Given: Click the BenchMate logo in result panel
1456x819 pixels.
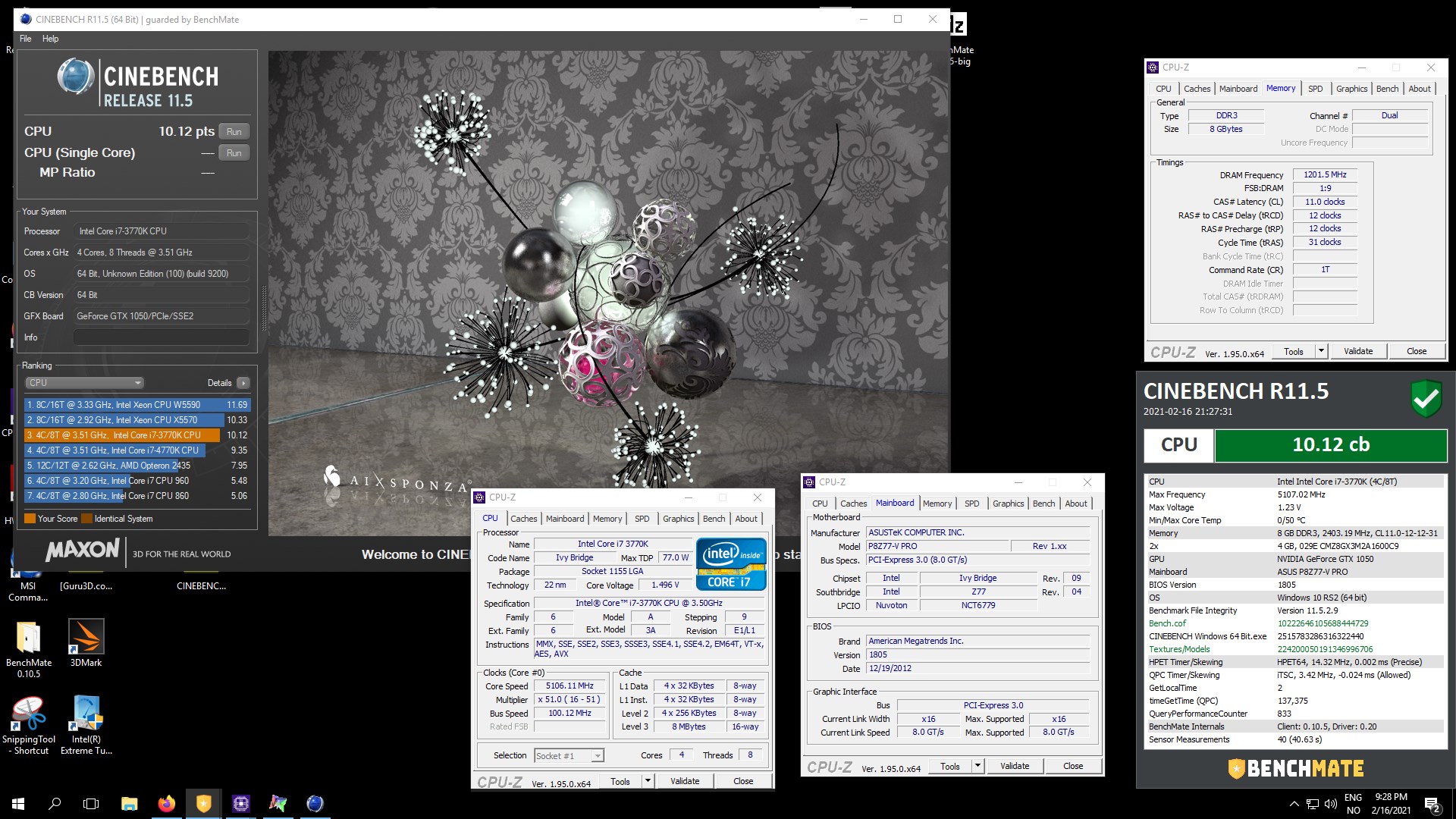Looking at the screenshot, I should 1296,768.
